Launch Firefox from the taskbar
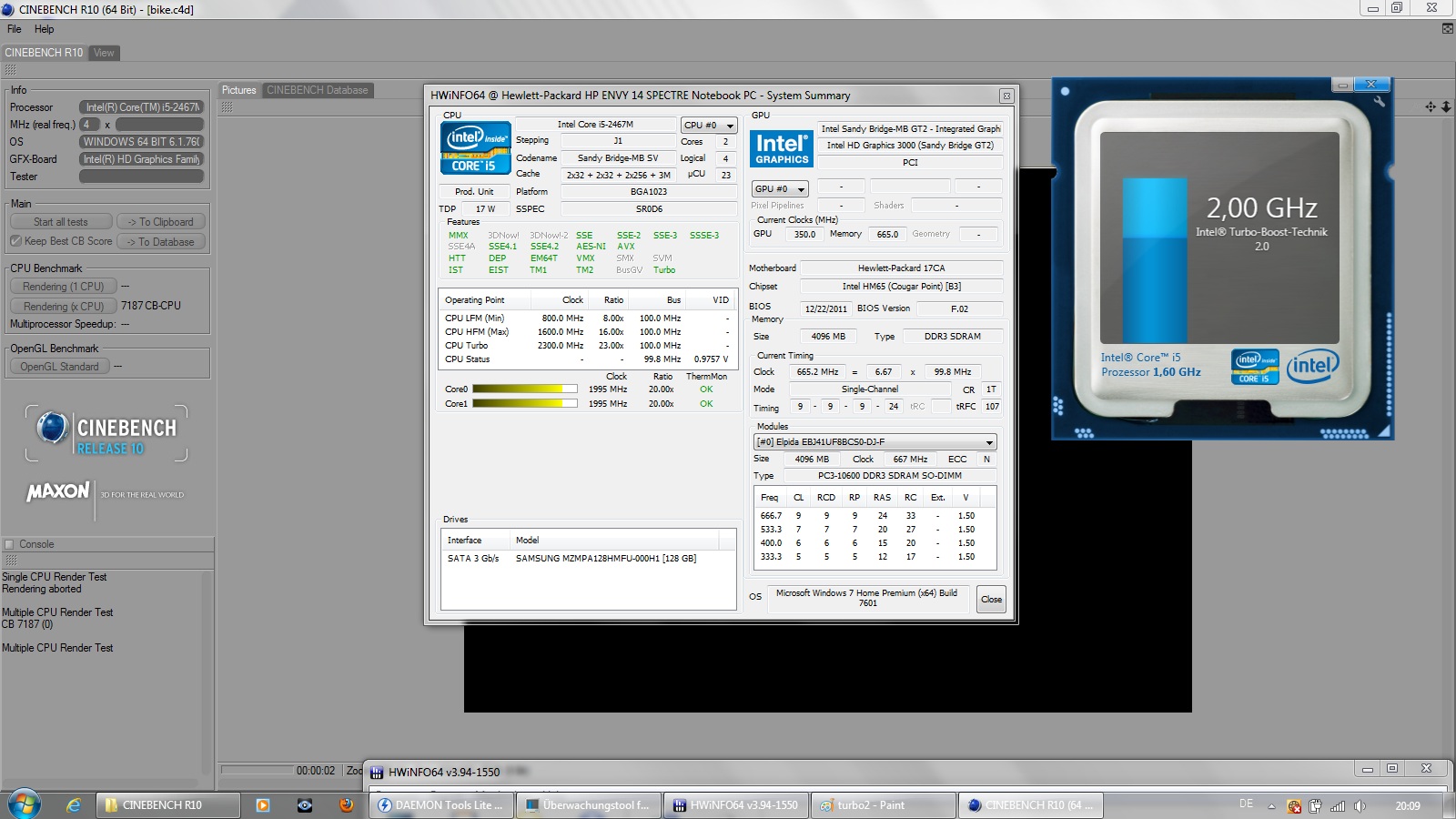This screenshot has height=819, width=1456. (347, 804)
